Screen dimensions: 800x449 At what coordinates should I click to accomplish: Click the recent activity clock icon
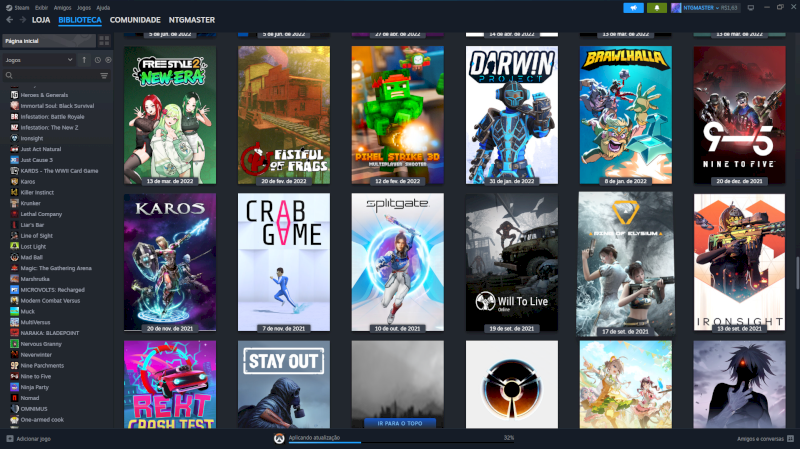97,60
